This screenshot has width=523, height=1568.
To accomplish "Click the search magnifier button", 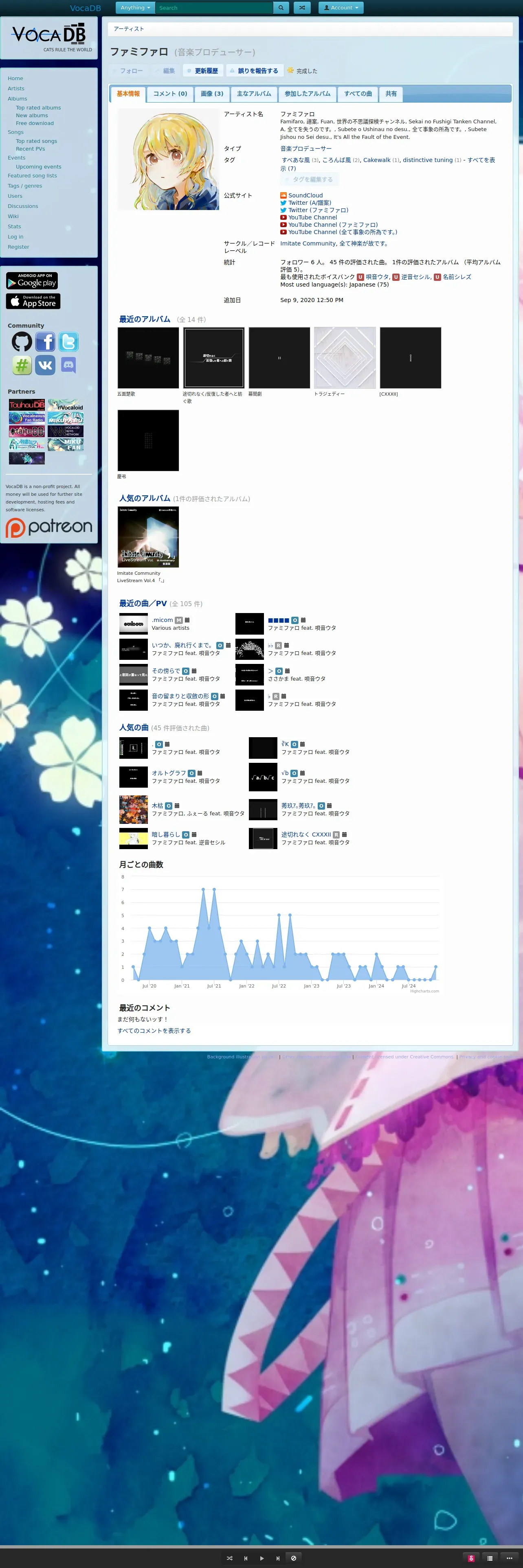I will point(281,8).
